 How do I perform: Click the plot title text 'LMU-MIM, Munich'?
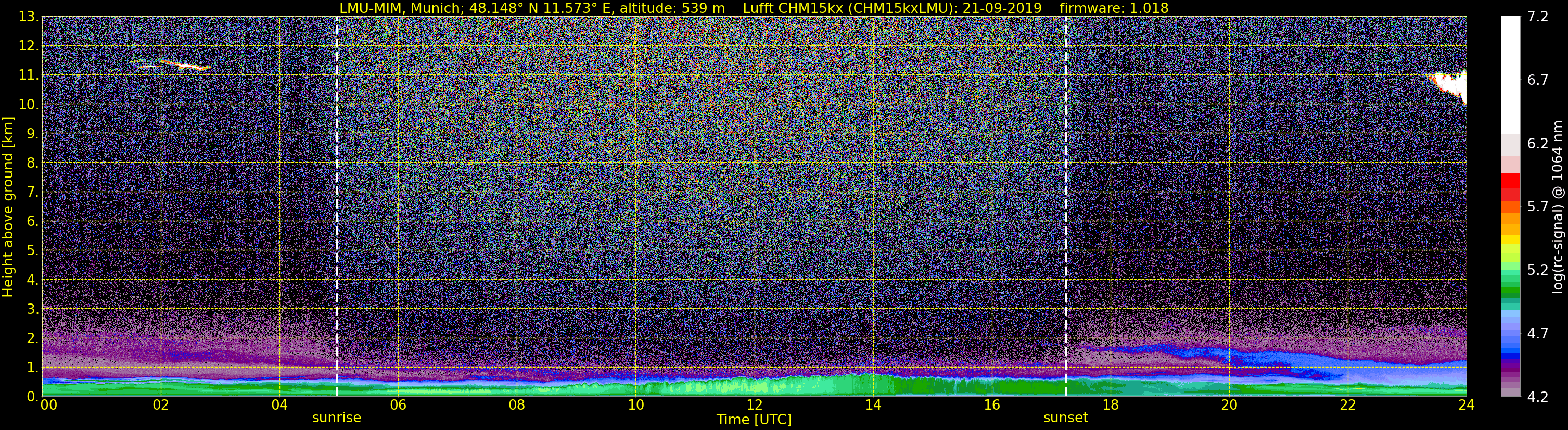click(x=403, y=8)
